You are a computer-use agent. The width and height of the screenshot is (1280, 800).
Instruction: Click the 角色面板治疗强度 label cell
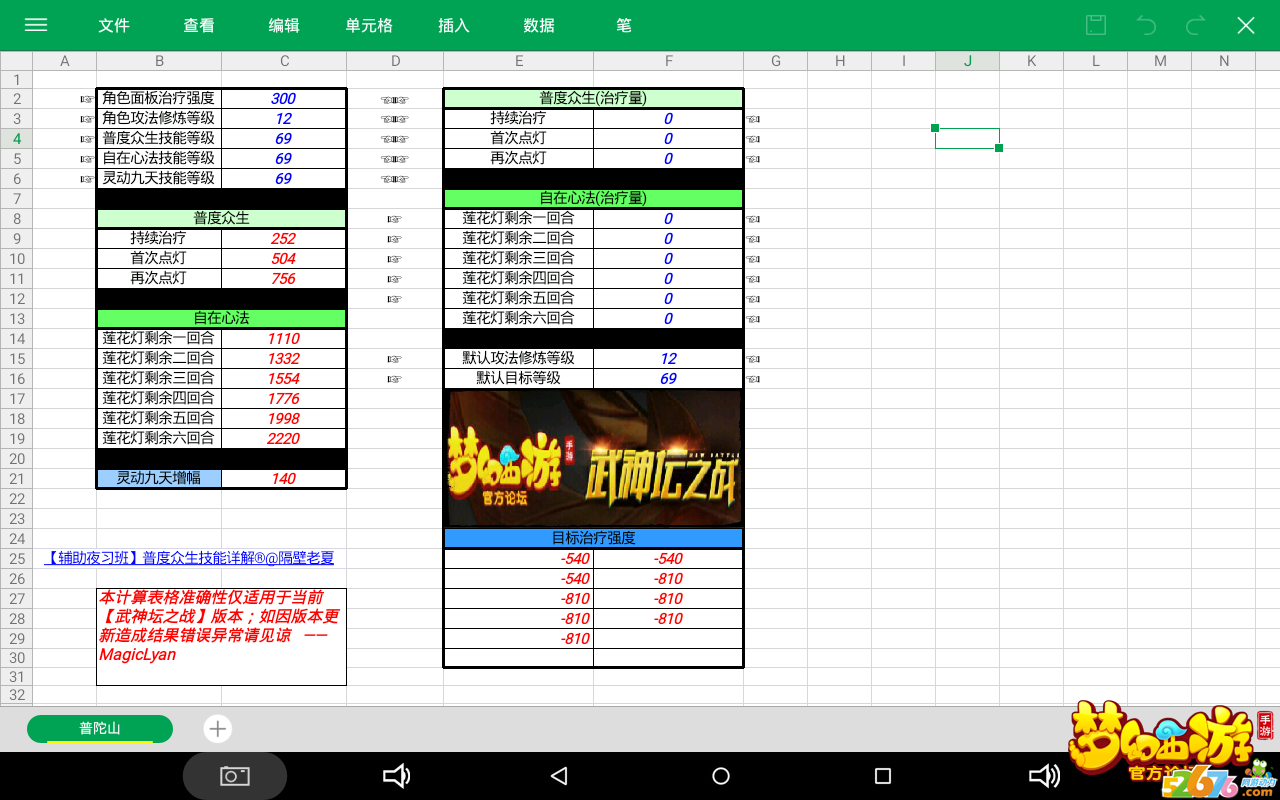pos(159,98)
